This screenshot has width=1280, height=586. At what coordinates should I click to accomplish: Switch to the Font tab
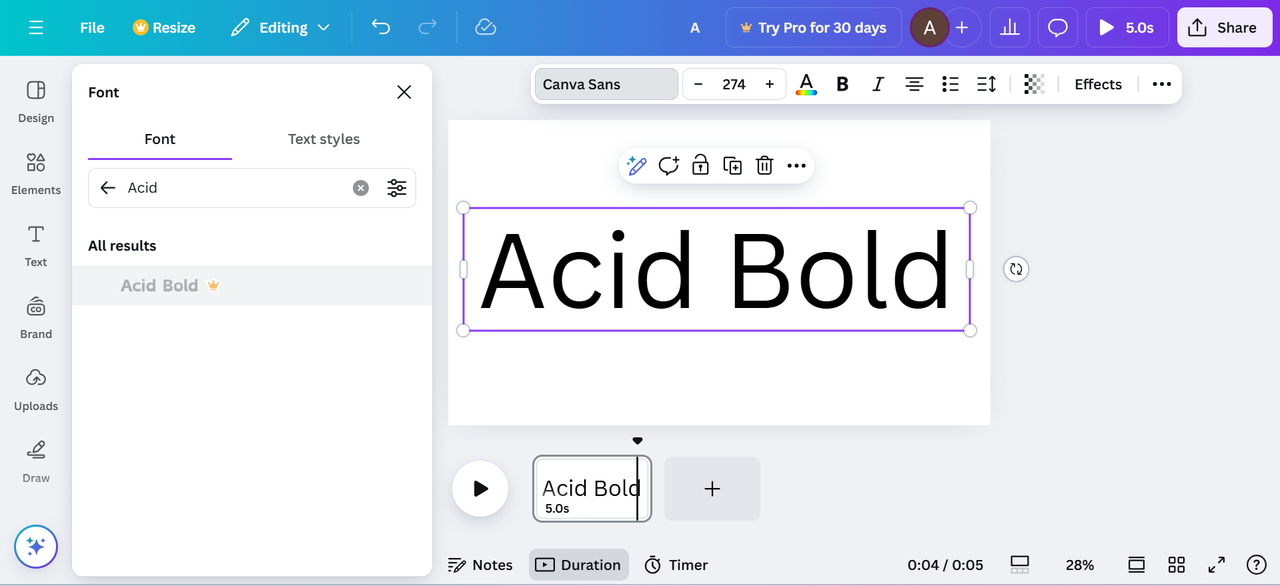click(160, 139)
